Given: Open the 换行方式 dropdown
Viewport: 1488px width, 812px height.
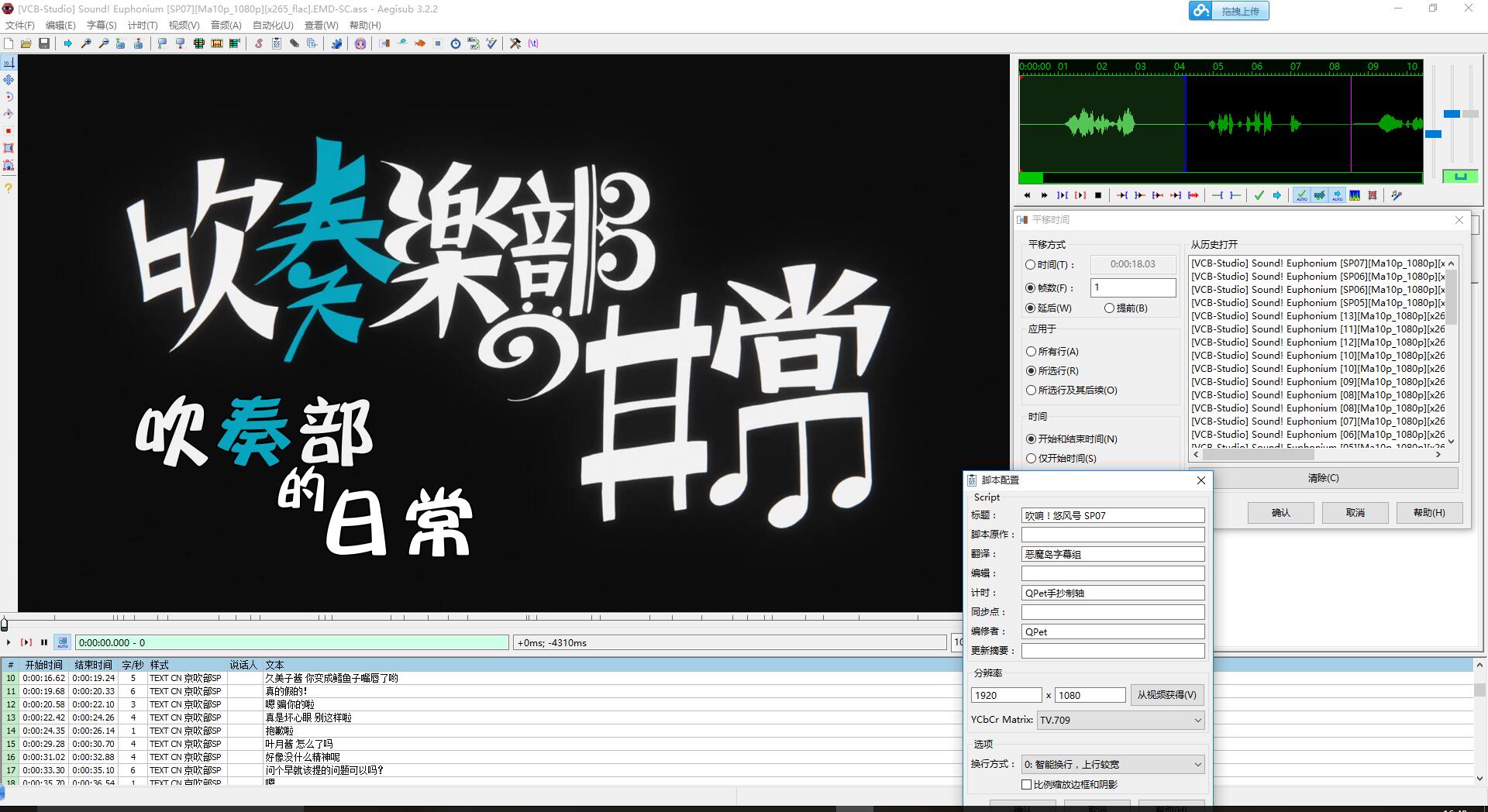Looking at the screenshot, I should click(1113, 764).
